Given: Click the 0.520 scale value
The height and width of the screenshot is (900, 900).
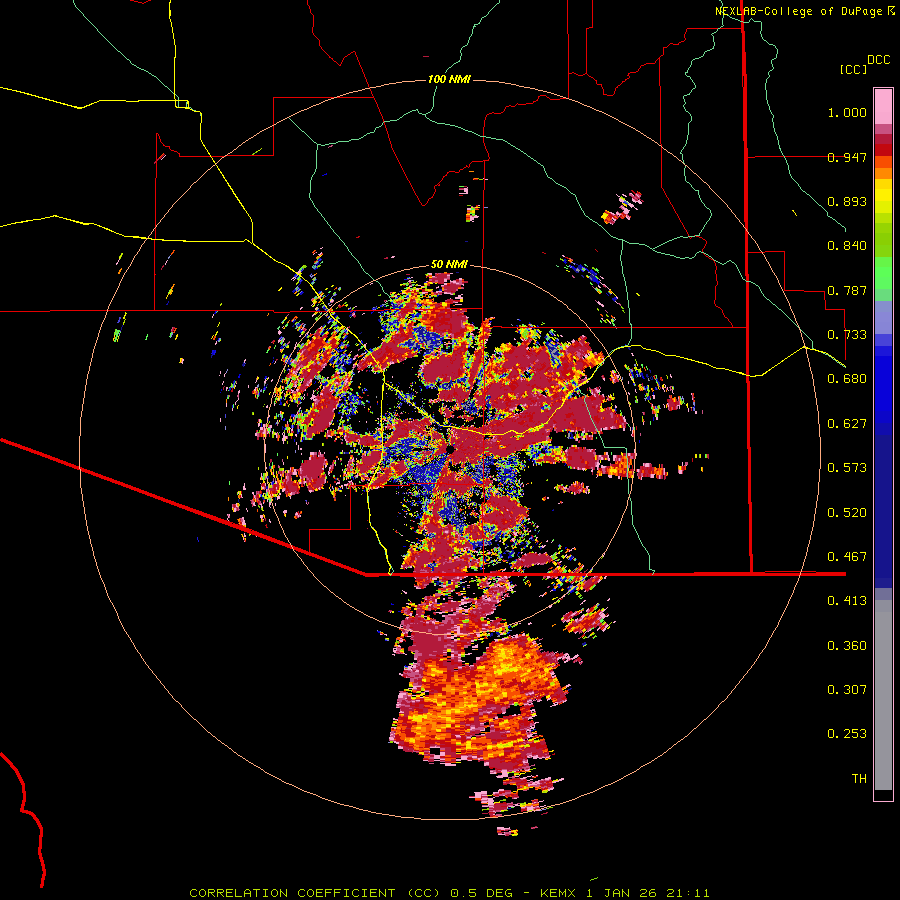Looking at the screenshot, I should [847, 513].
